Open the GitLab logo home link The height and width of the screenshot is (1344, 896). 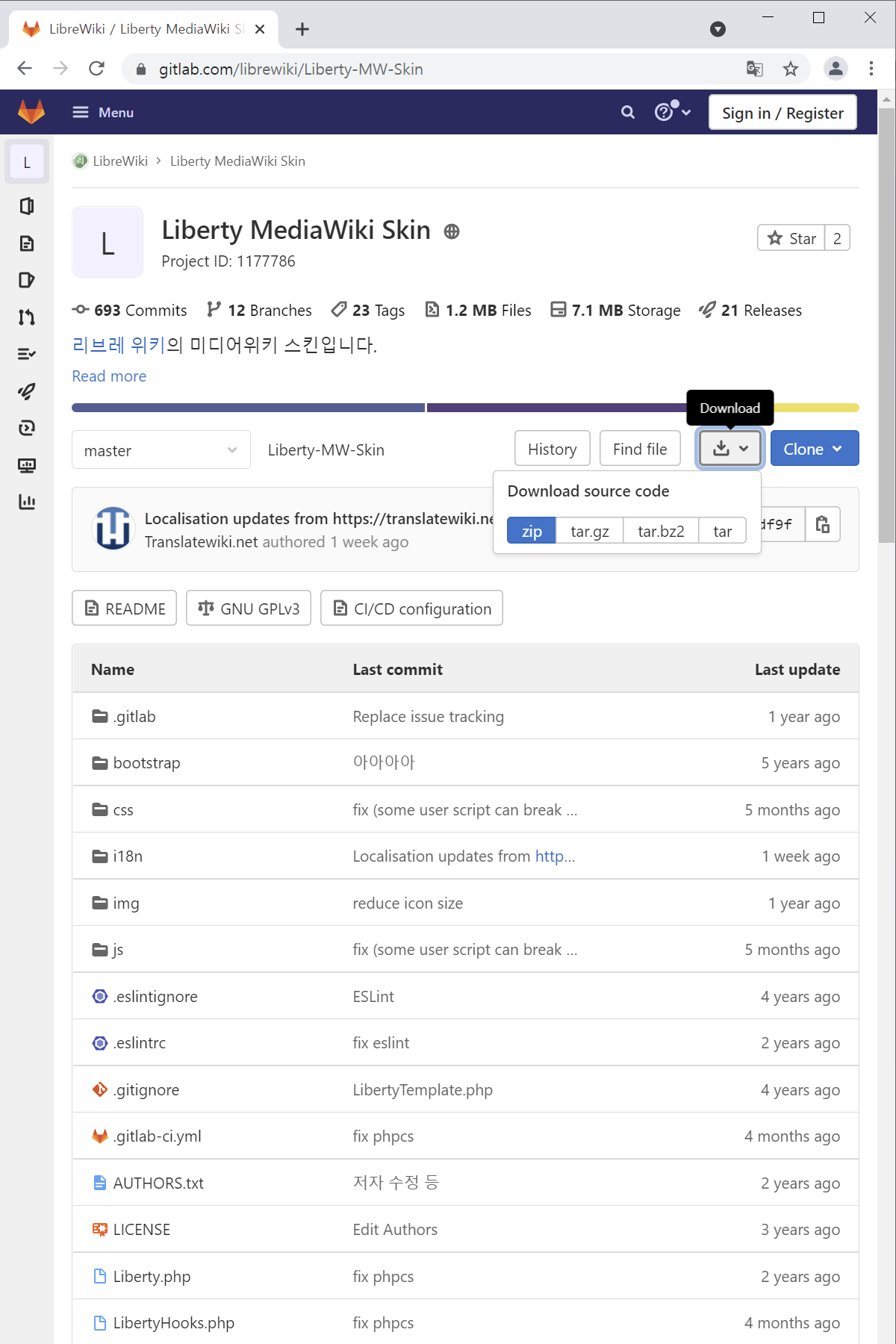tap(31, 112)
